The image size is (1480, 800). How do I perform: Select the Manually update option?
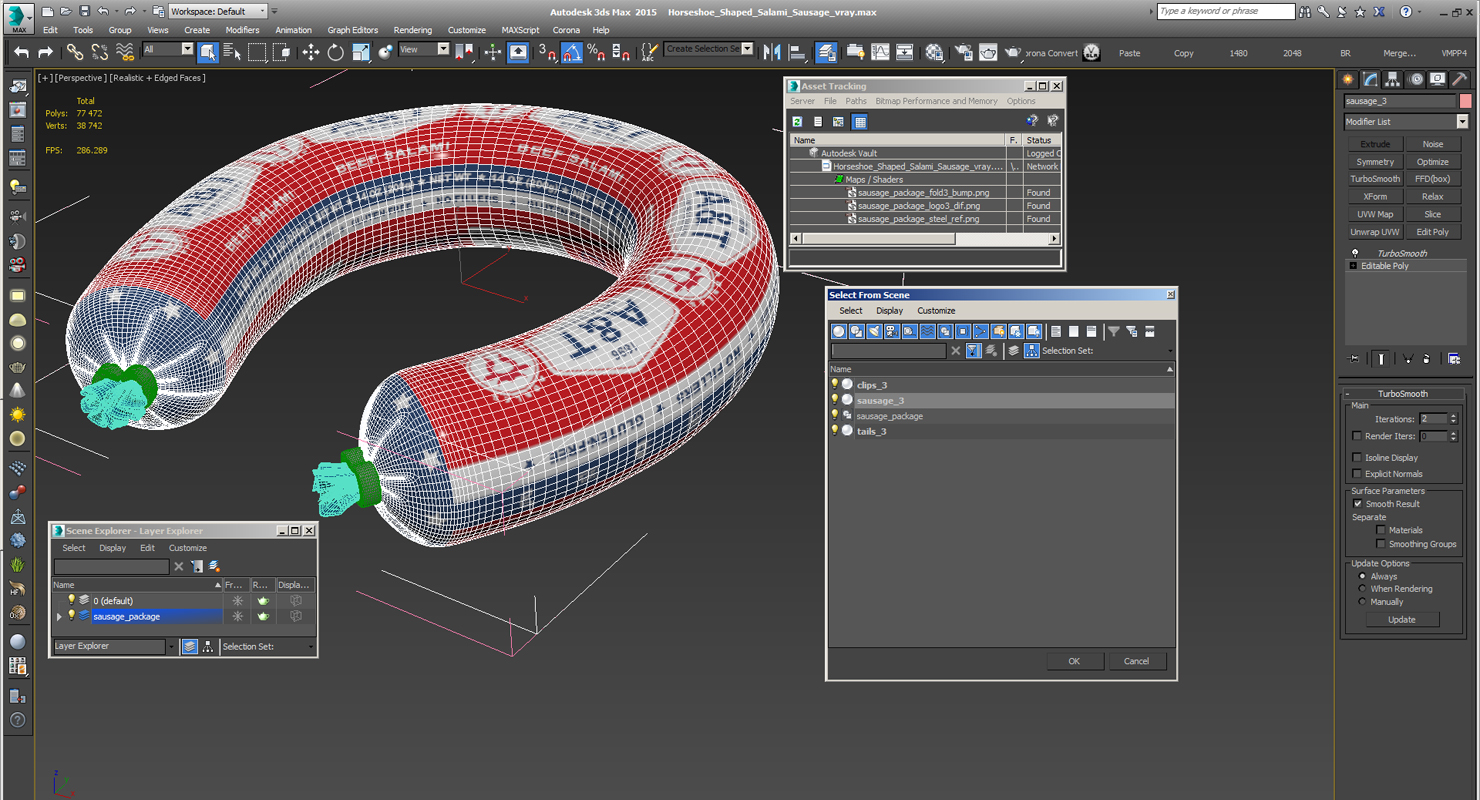(x=1362, y=602)
